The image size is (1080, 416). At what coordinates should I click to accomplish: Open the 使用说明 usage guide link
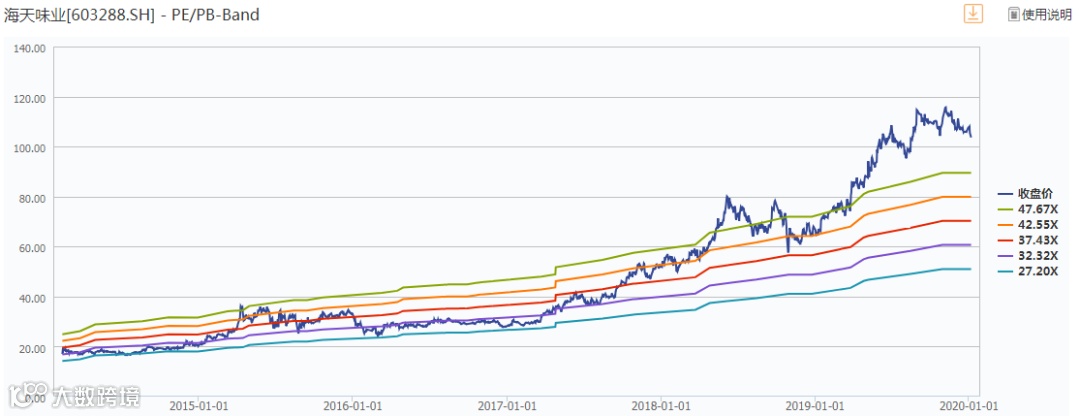point(1047,14)
